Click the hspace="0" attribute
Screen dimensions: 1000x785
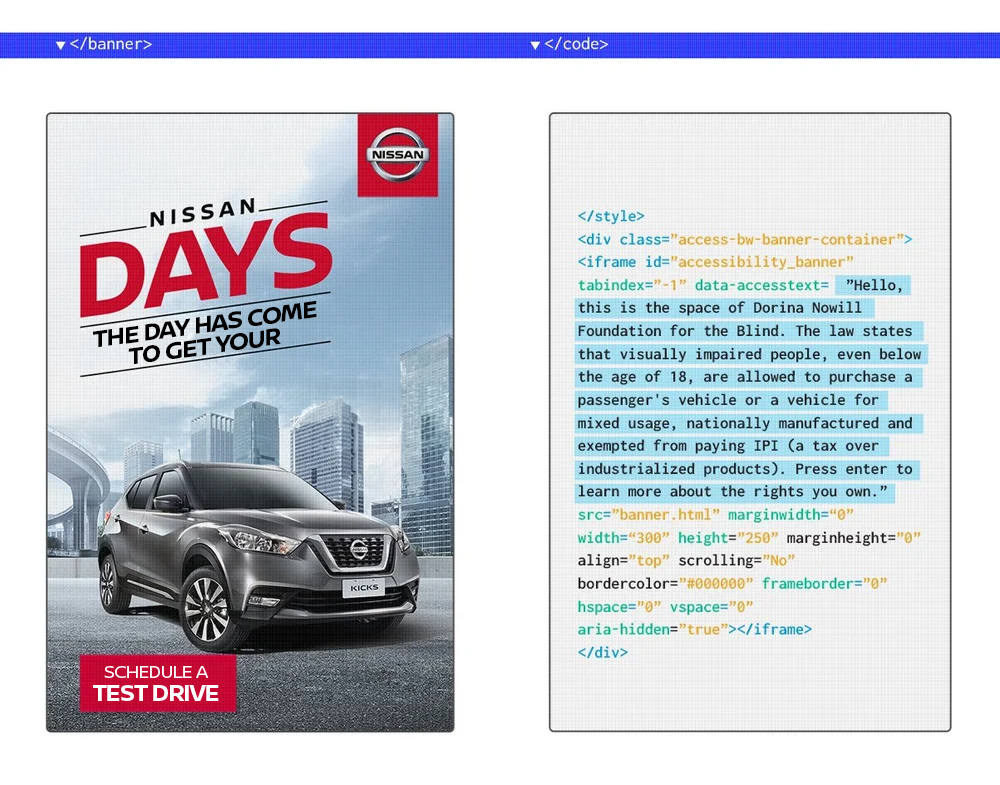(619, 606)
